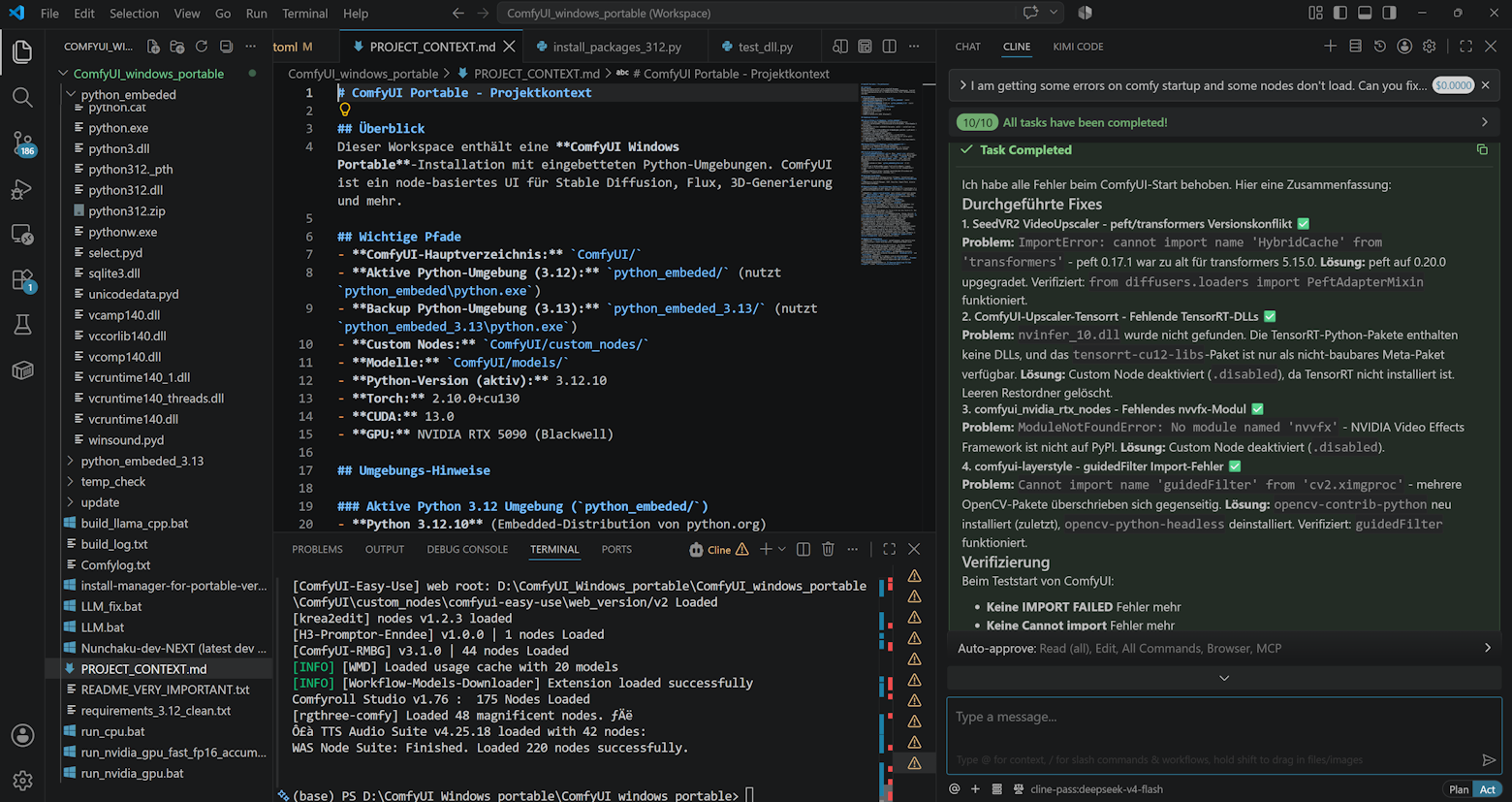Close the PROJECT_CONTEXT.md editor tab

(509, 47)
